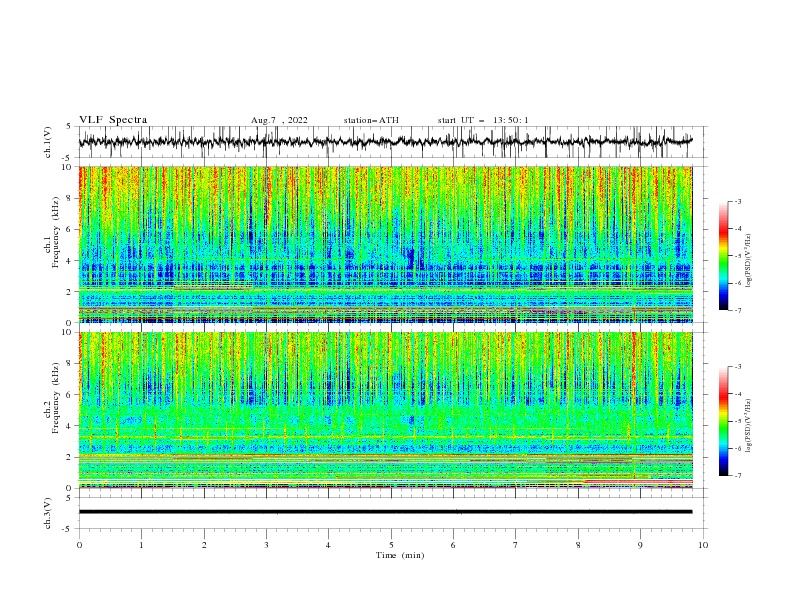Click the lower colorbar '-7' scale value

[x=737, y=476]
